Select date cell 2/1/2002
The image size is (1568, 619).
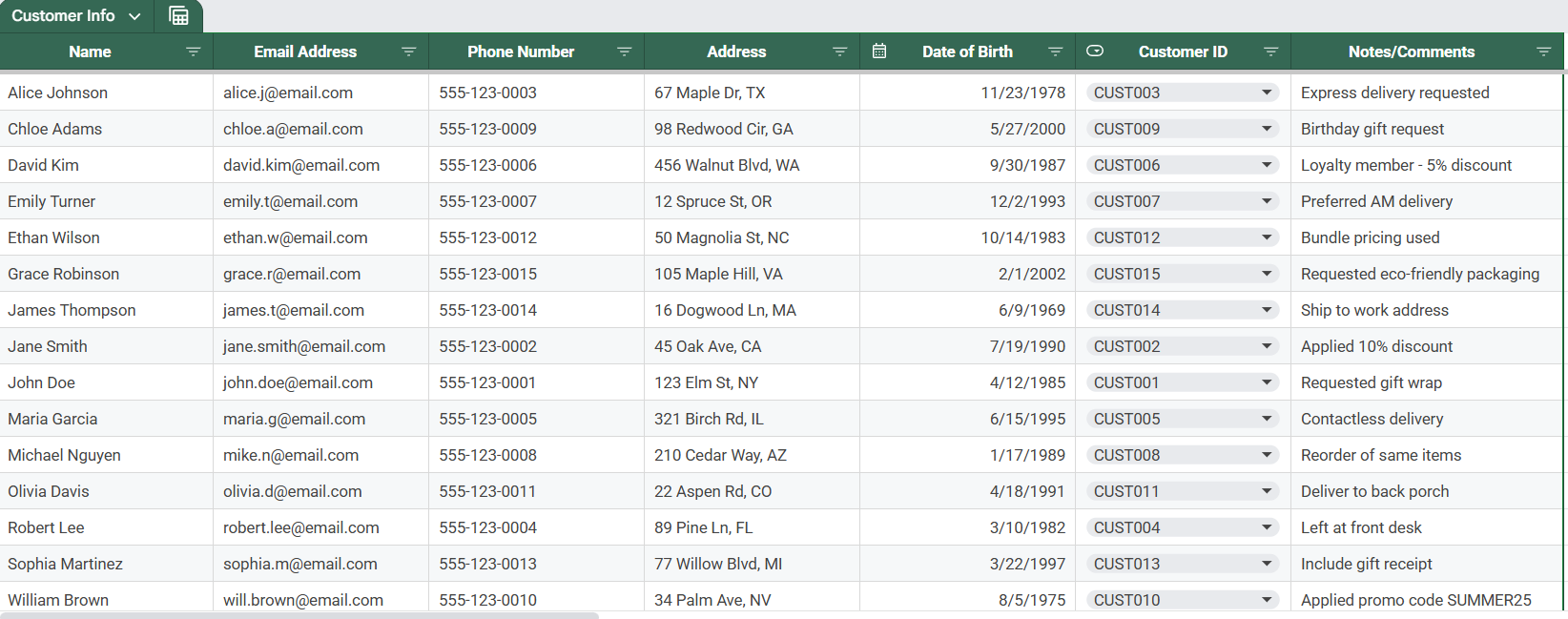tap(968, 274)
